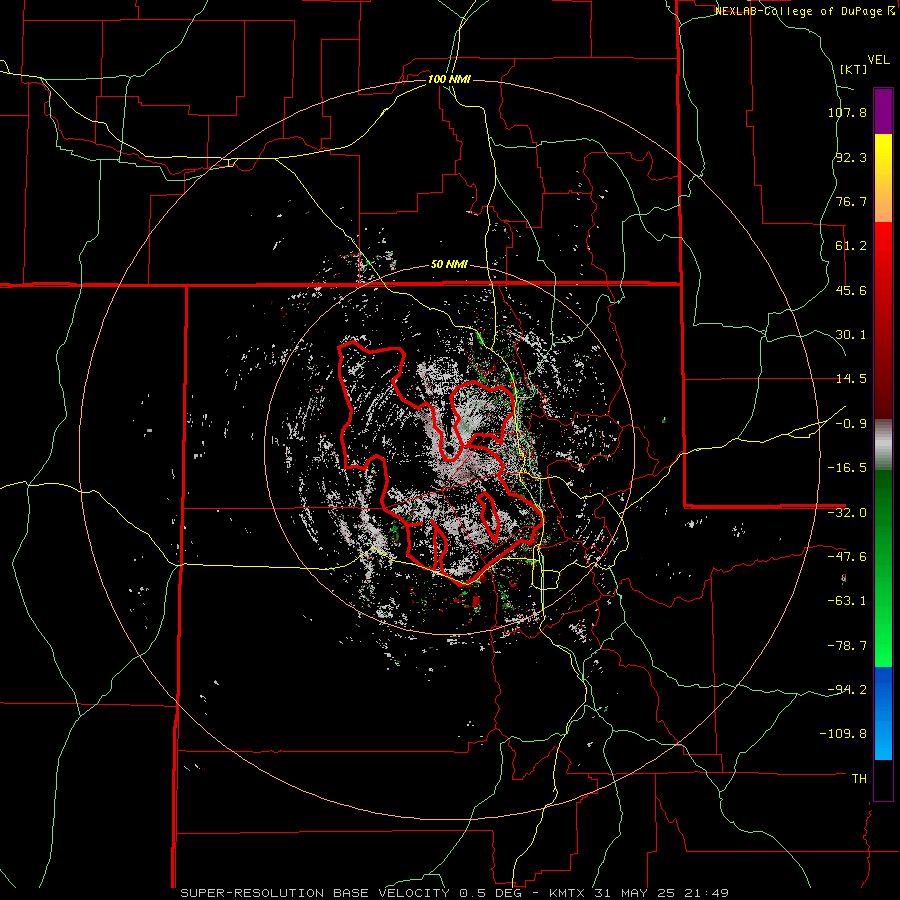Viewport: 900px width, 900px height.
Task: Click the VEL legend title
Action: pyautogui.click(x=879, y=60)
